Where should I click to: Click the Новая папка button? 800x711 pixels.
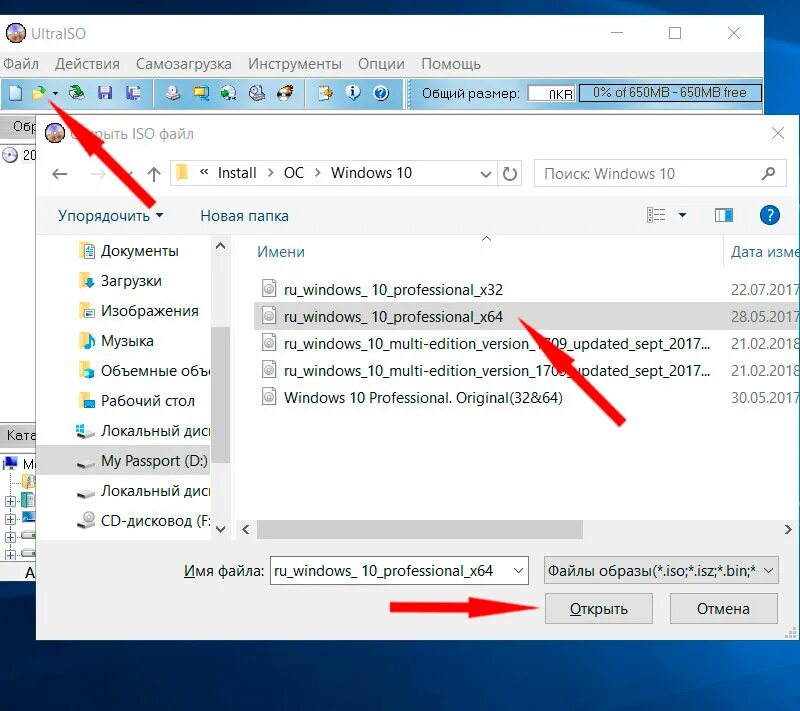tap(244, 216)
